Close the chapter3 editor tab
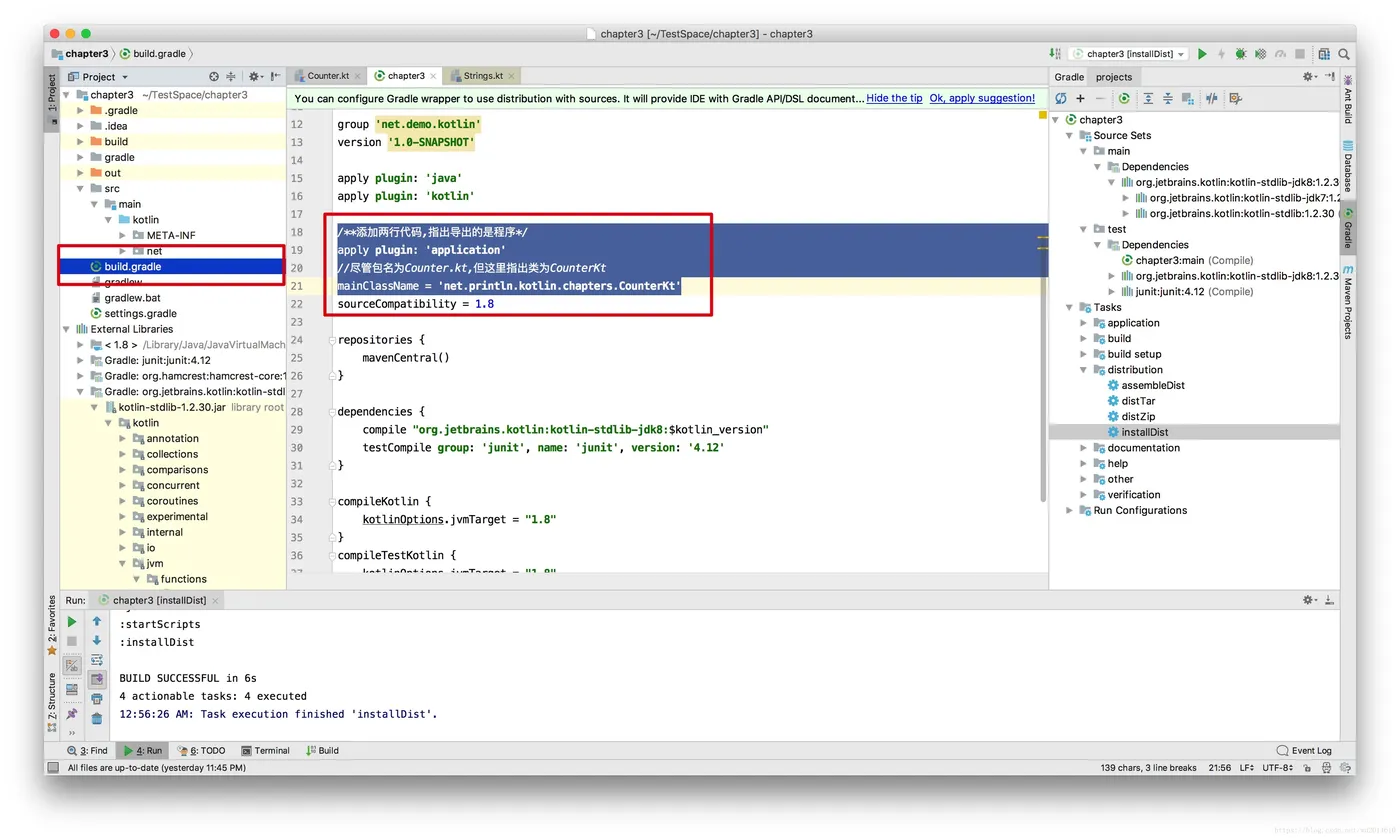The width and height of the screenshot is (1400, 838). (434, 76)
